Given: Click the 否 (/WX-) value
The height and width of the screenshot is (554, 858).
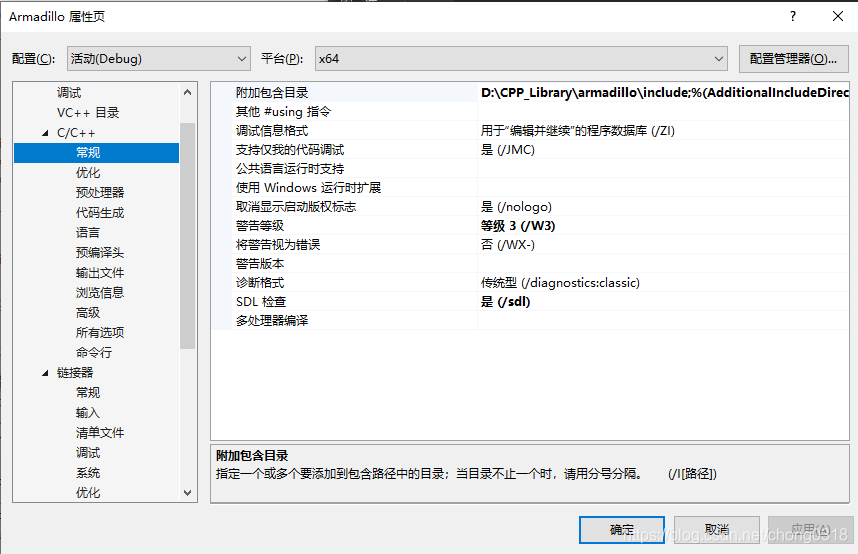Looking at the screenshot, I should point(508,245).
